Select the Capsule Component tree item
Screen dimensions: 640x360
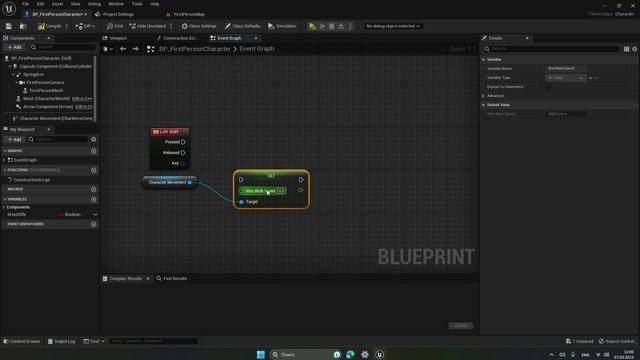[56, 66]
